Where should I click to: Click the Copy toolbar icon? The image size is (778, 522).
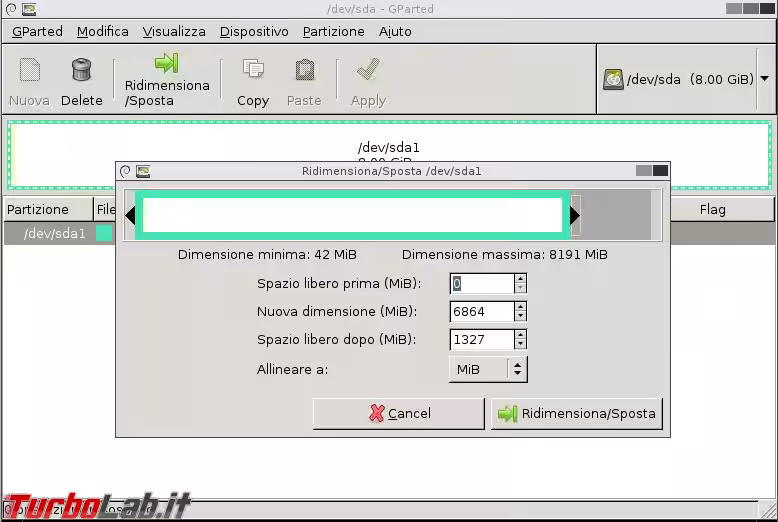pos(253,70)
